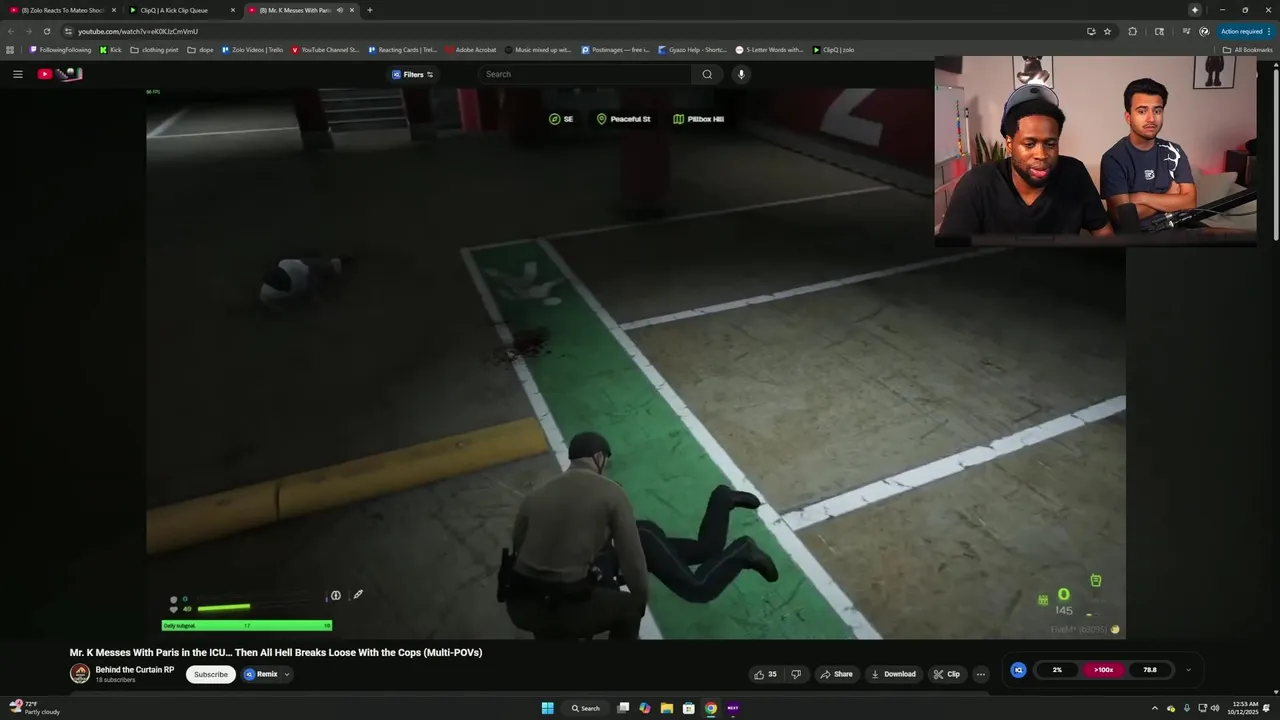Click the Windows taskbar Search box
The image size is (1280, 720).
(586, 708)
